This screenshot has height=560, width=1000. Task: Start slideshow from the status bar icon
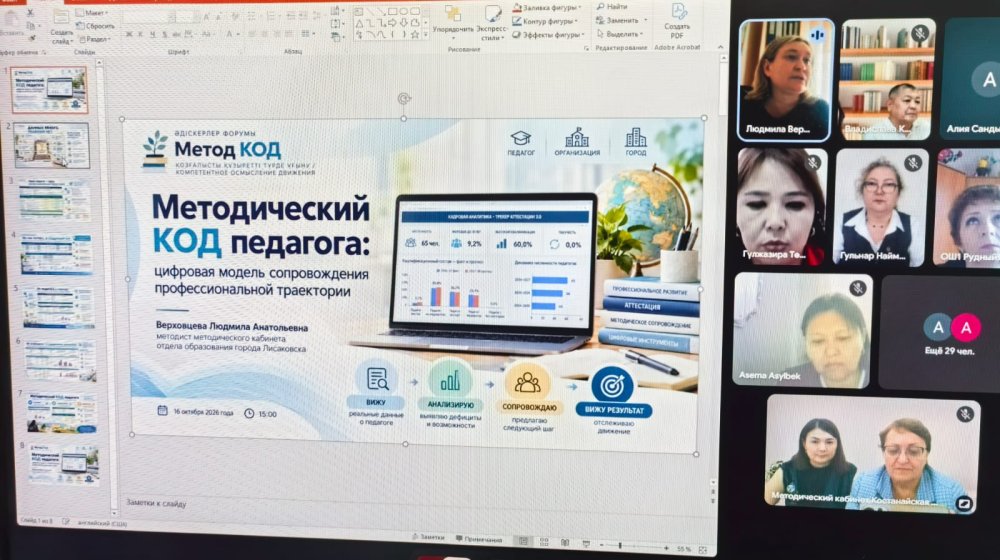586,543
